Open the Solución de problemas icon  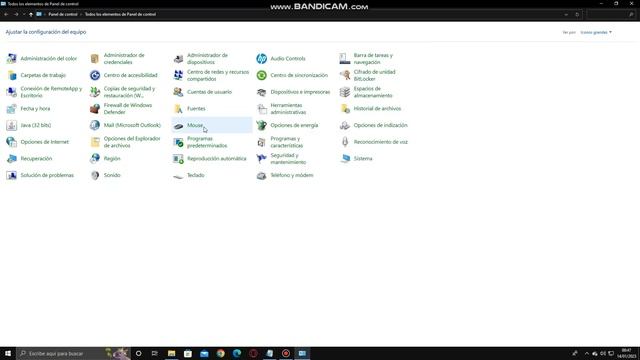click(x=11, y=175)
